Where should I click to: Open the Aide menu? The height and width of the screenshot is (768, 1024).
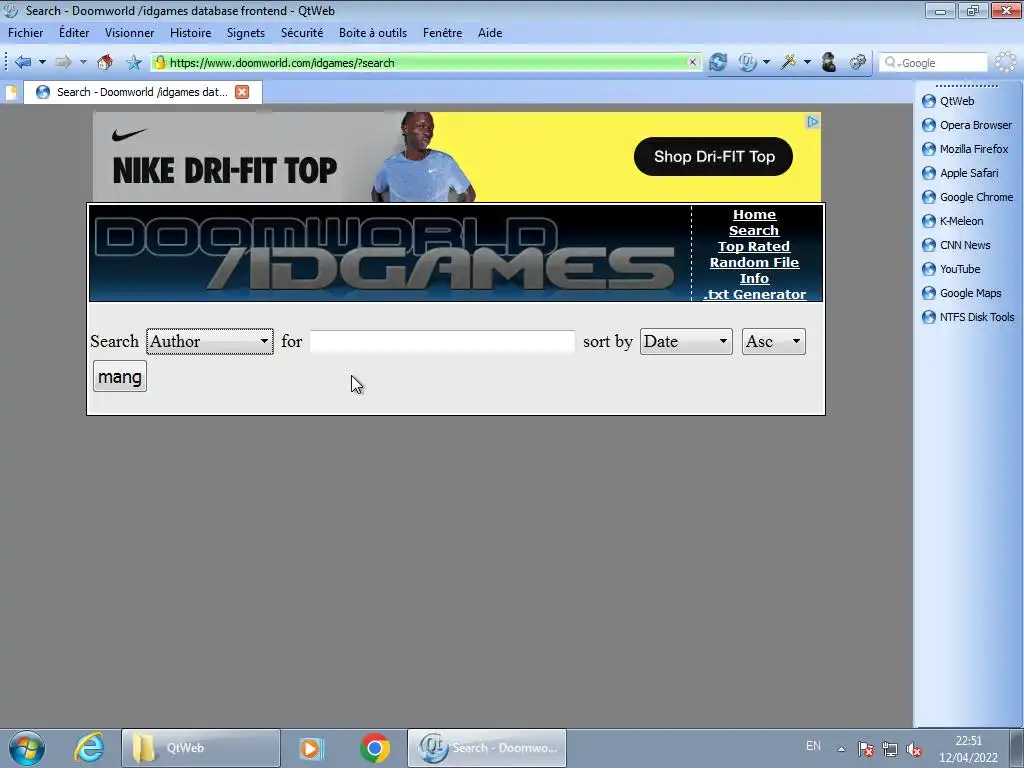490,33
